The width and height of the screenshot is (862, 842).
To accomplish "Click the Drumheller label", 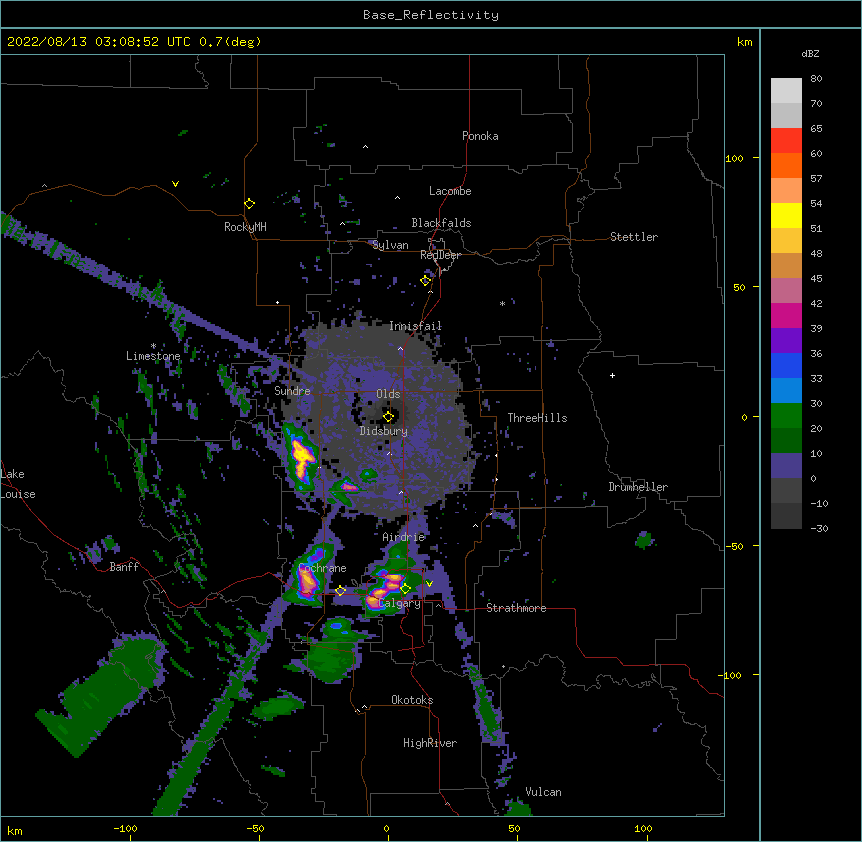I will [x=638, y=487].
